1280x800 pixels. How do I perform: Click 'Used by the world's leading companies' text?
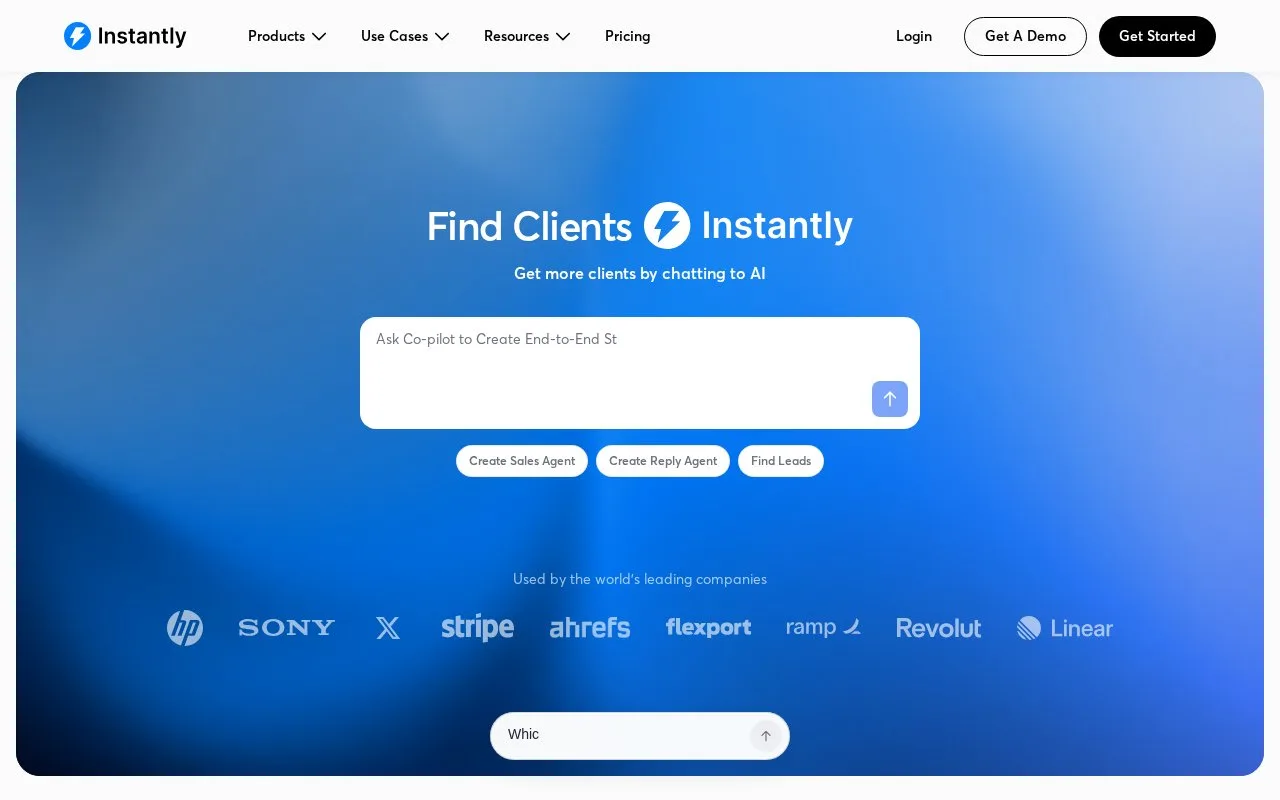click(x=640, y=579)
